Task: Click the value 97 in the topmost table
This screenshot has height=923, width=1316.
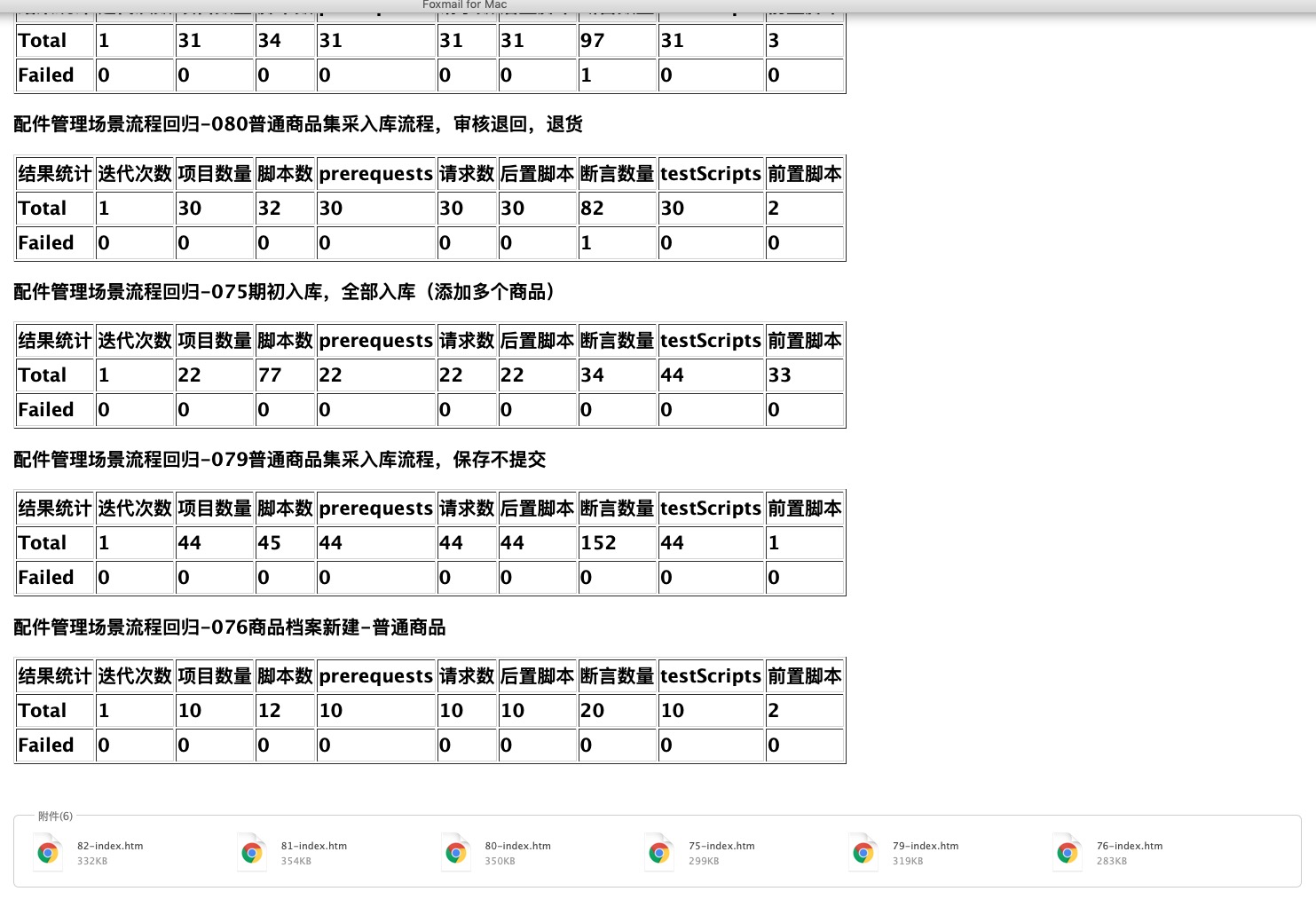Action: pos(592,41)
